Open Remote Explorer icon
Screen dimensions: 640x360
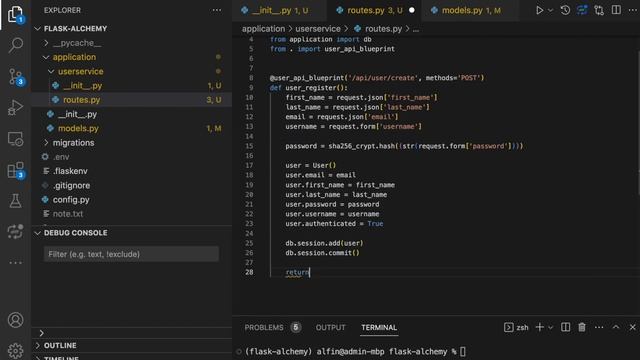coord(16,139)
